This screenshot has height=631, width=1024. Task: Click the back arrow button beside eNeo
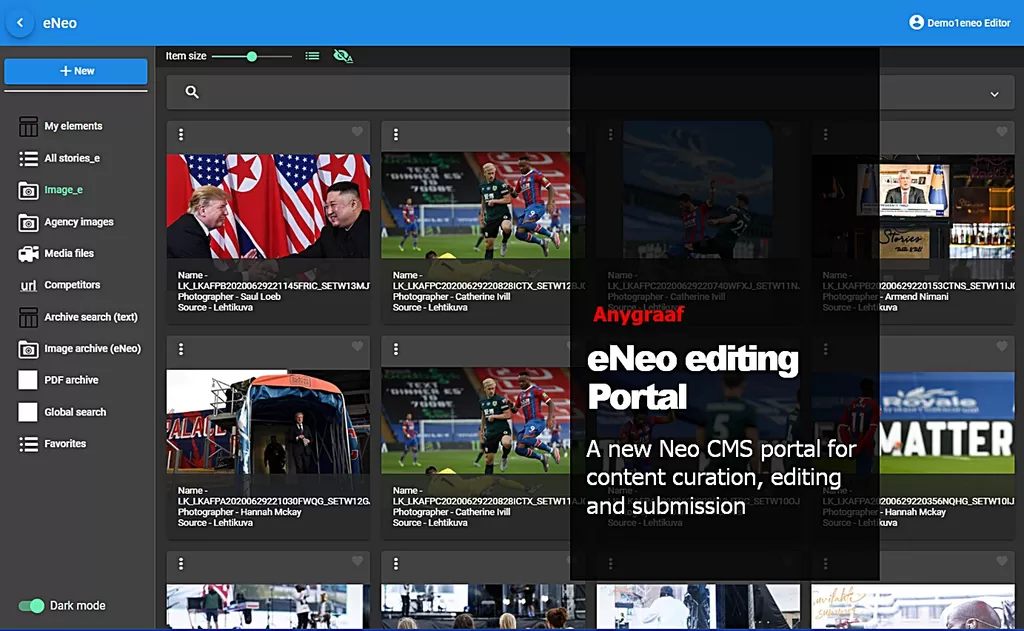pyautogui.click(x=20, y=23)
